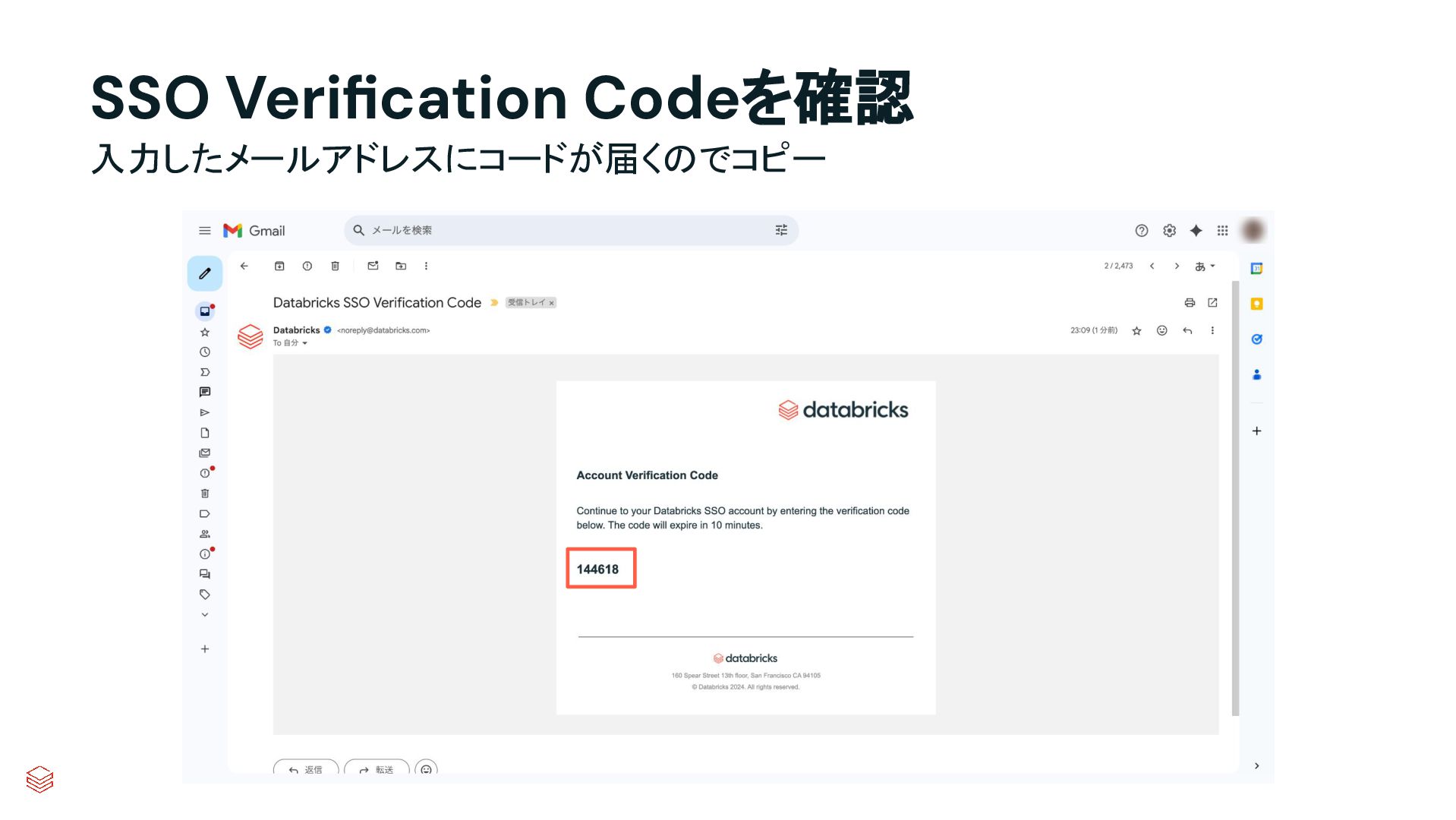Open Snoozed mail clock icon
This screenshot has height=820, width=1456.
tap(205, 352)
